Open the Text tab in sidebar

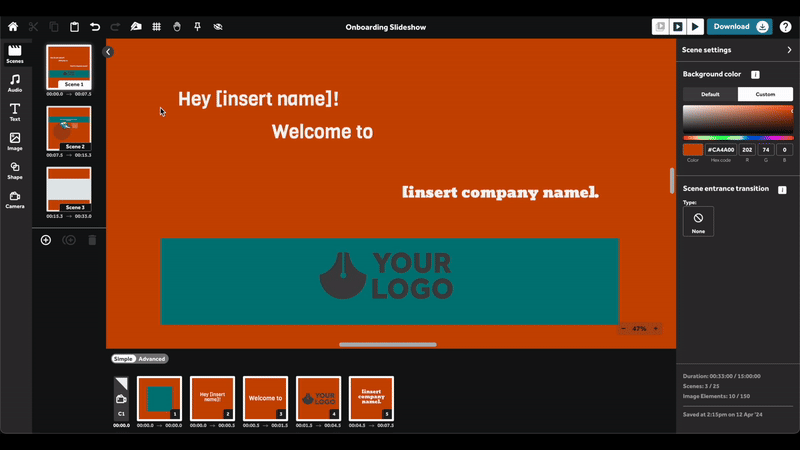pos(15,111)
